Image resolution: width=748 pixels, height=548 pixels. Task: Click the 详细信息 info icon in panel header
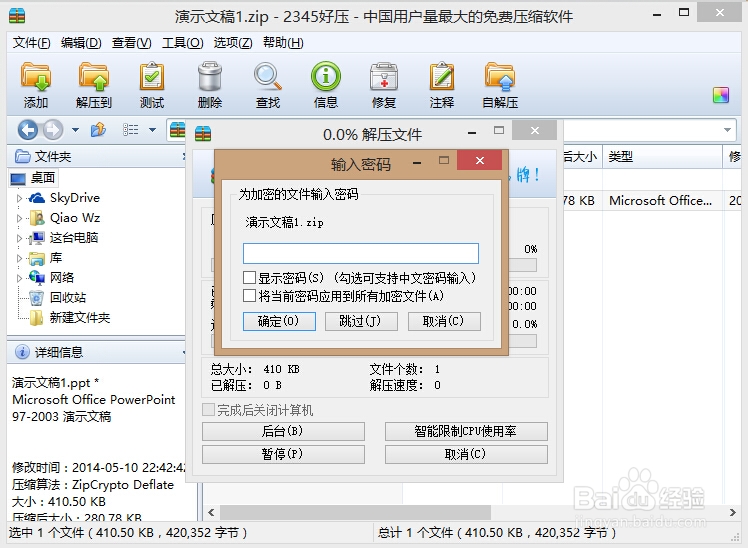[22, 352]
